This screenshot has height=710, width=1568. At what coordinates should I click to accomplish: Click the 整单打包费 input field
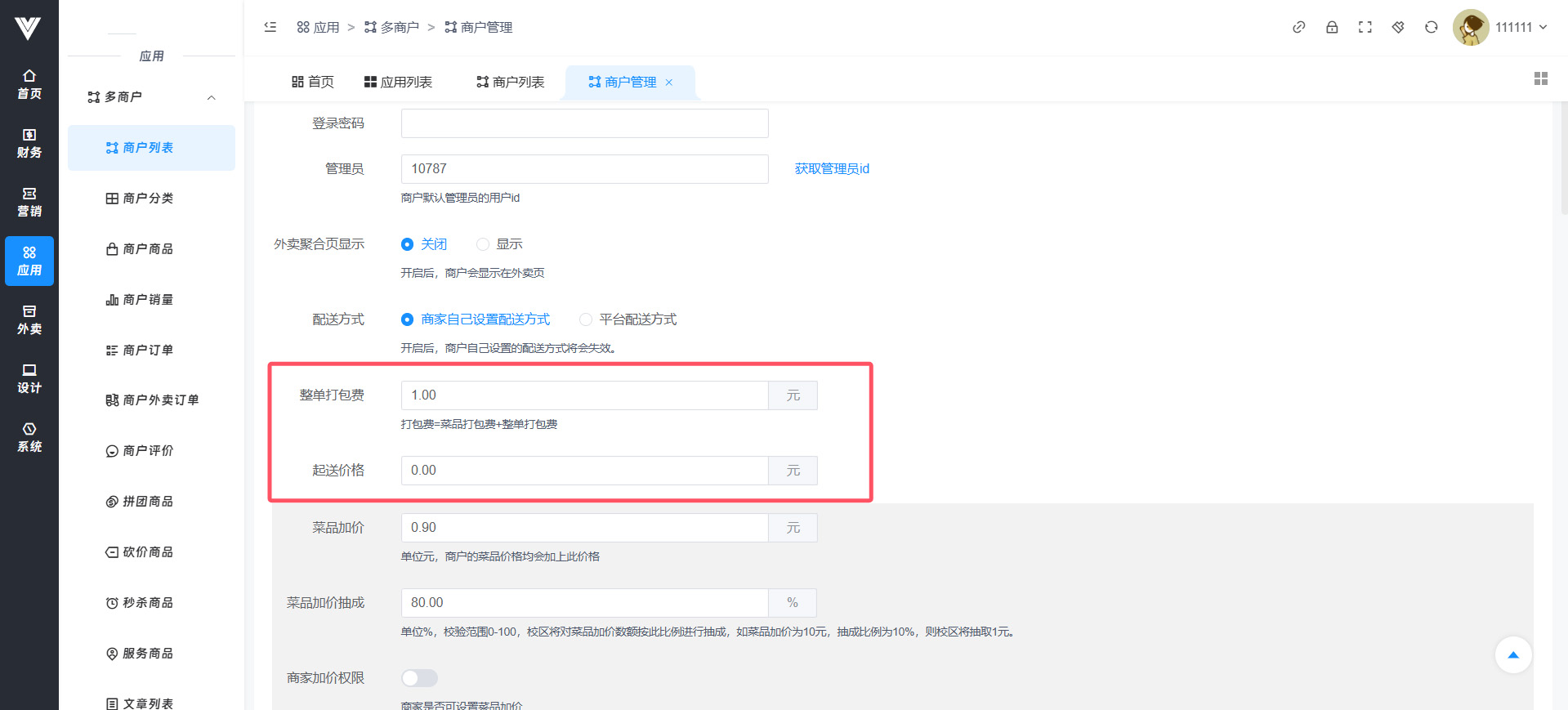(584, 395)
